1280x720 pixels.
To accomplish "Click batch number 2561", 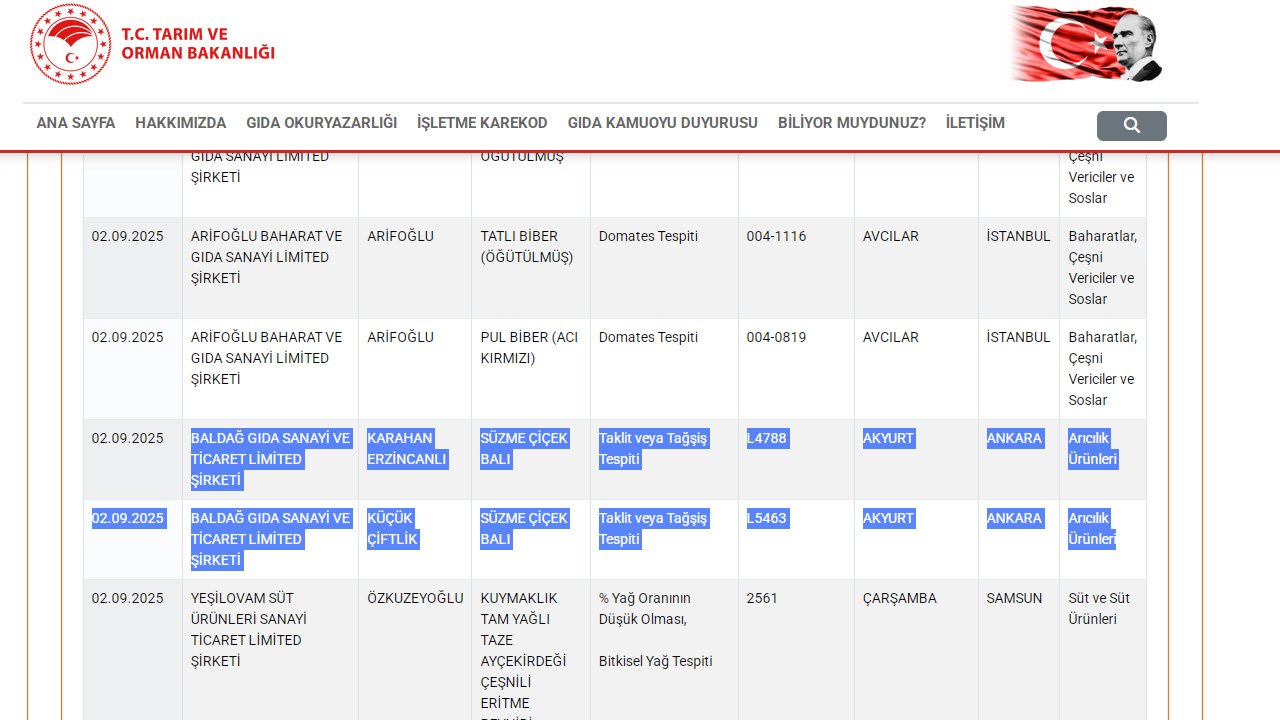I will [762, 598].
